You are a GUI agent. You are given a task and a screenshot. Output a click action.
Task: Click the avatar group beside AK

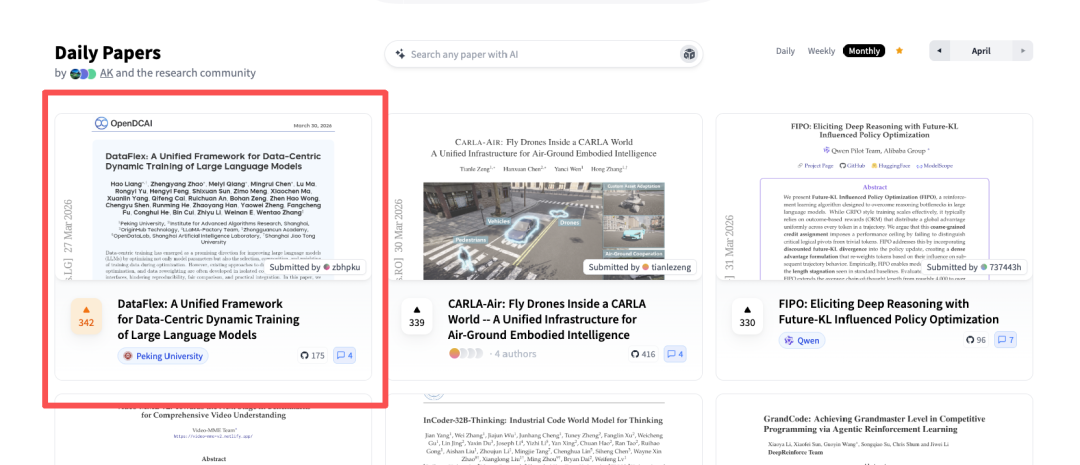click(83, 74)
